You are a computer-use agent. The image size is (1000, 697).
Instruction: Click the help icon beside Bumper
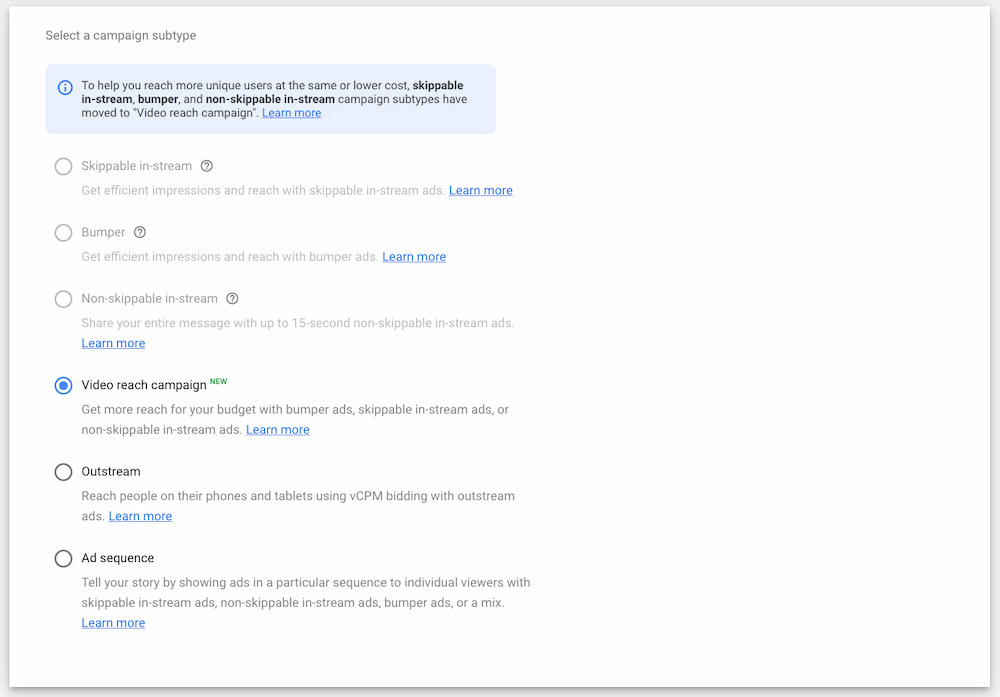(x=139, y=232)
